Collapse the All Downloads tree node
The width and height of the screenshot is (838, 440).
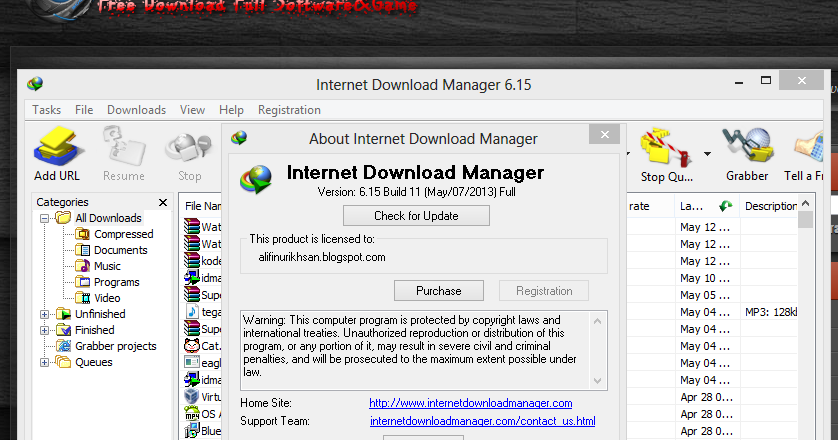(44, 218)
